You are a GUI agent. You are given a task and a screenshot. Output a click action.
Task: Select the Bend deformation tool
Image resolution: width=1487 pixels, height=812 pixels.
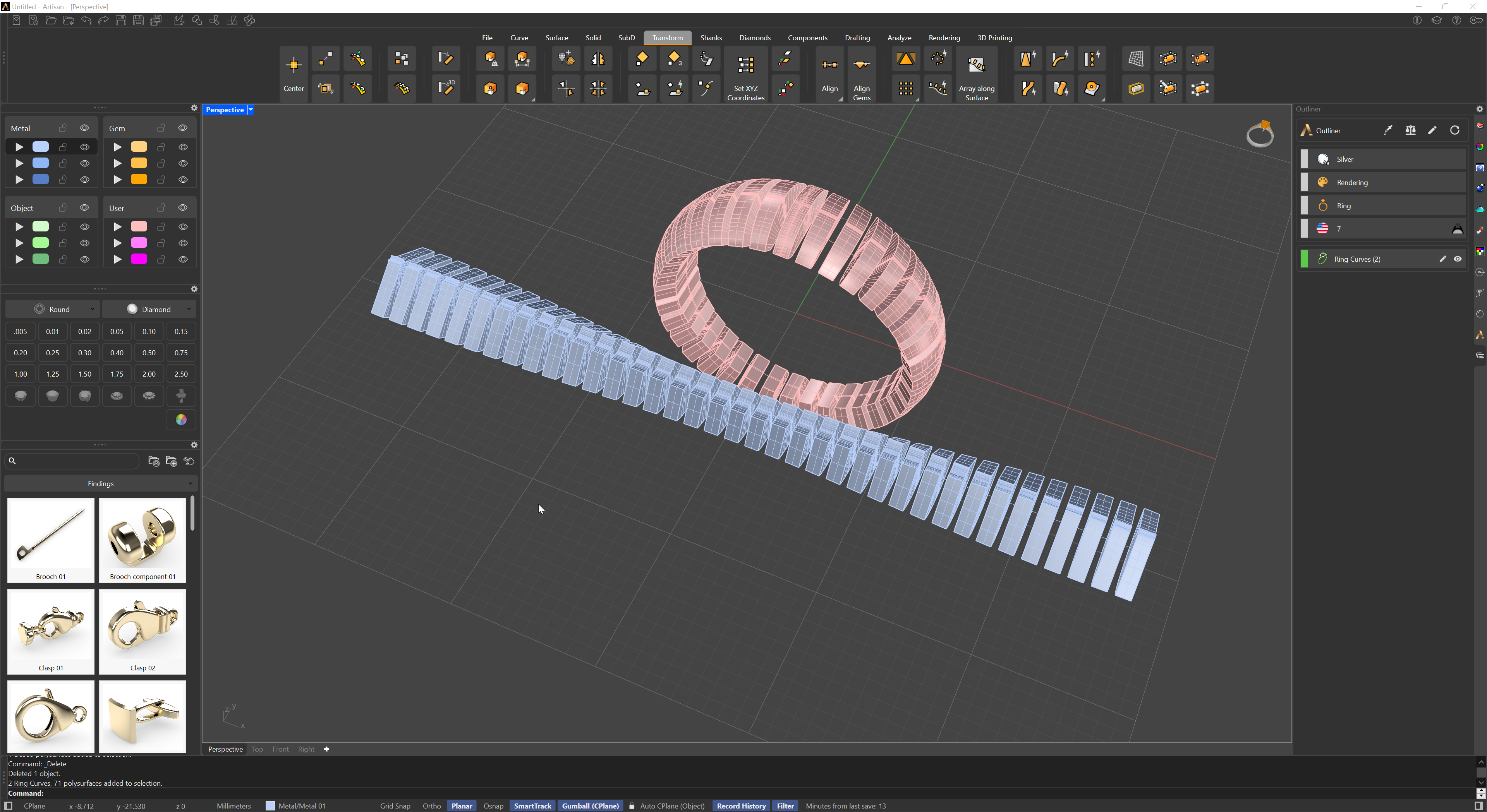pyautogui.click(x=1060, y=59)
